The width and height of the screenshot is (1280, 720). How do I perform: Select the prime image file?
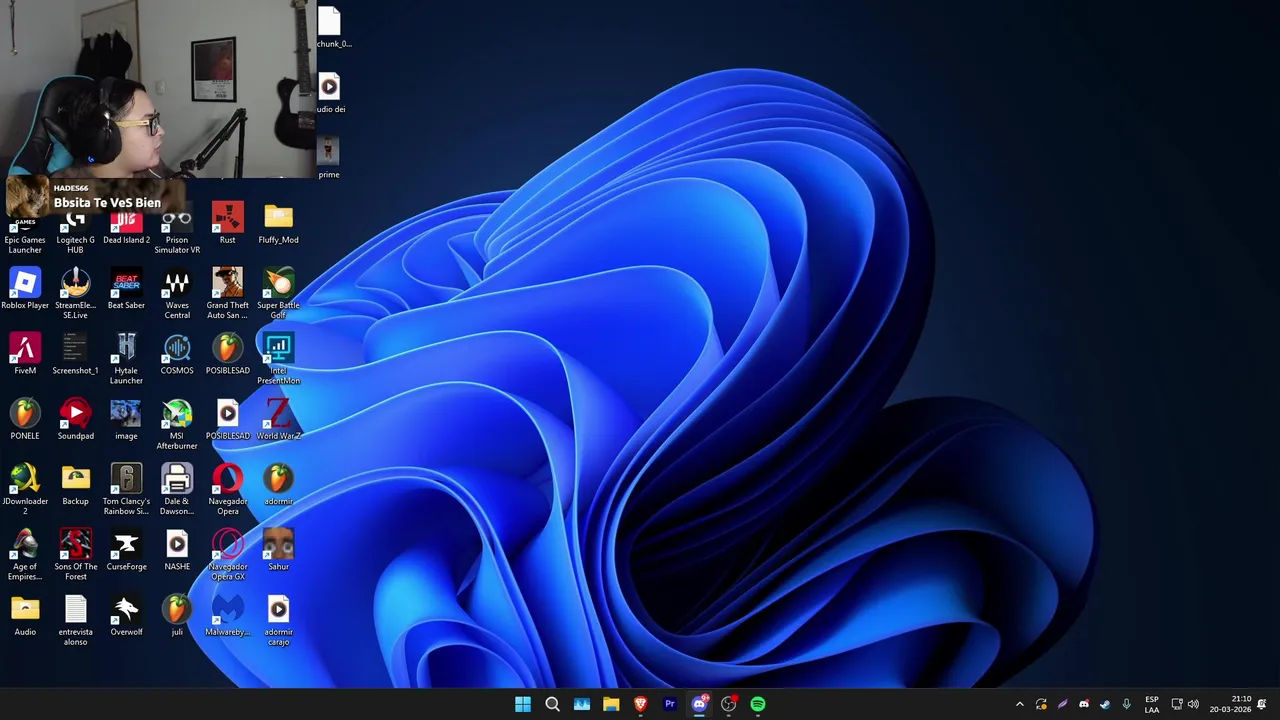tap(328, 157)
